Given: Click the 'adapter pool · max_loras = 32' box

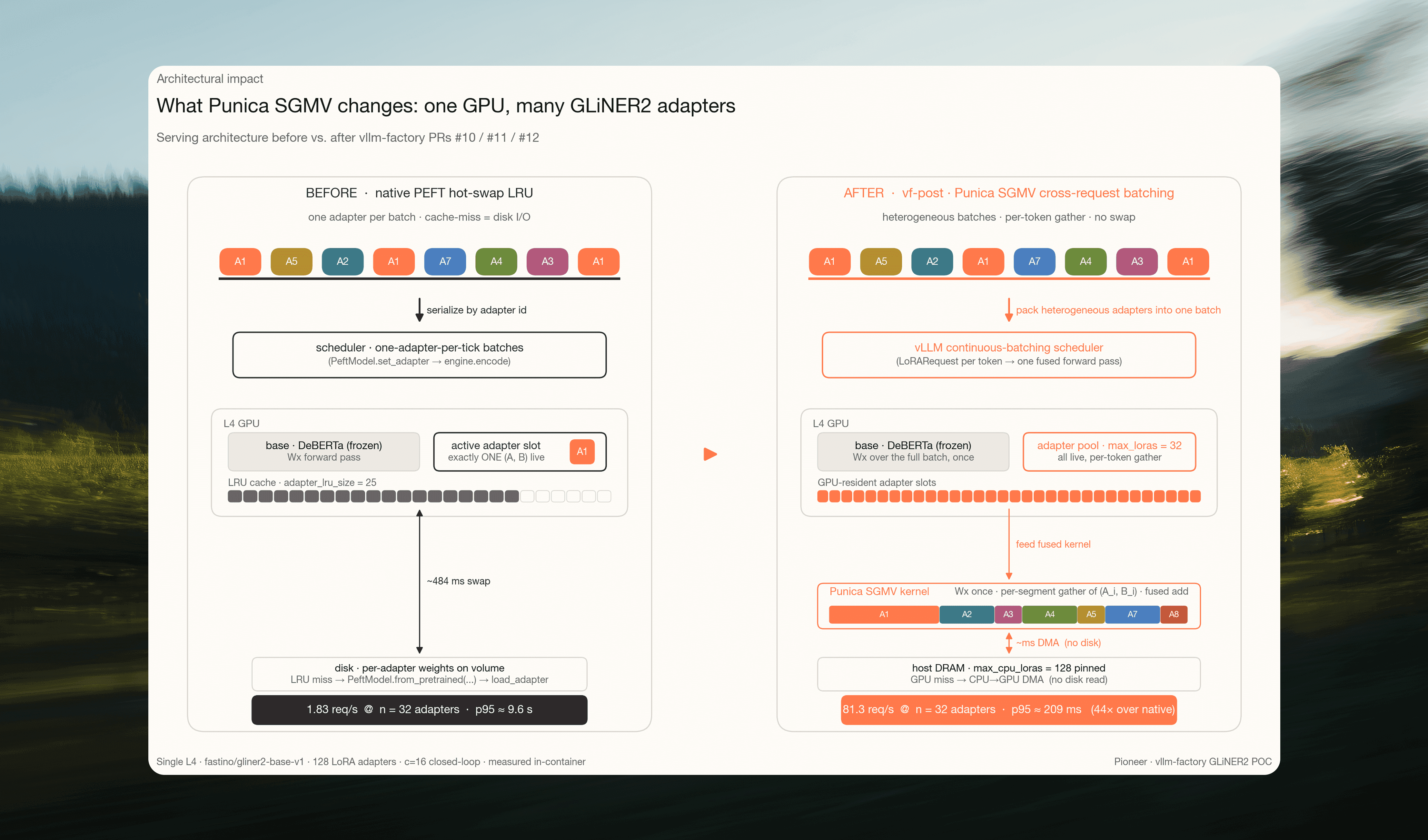Looking at the screenshot, I should [x=1109, y=452].
